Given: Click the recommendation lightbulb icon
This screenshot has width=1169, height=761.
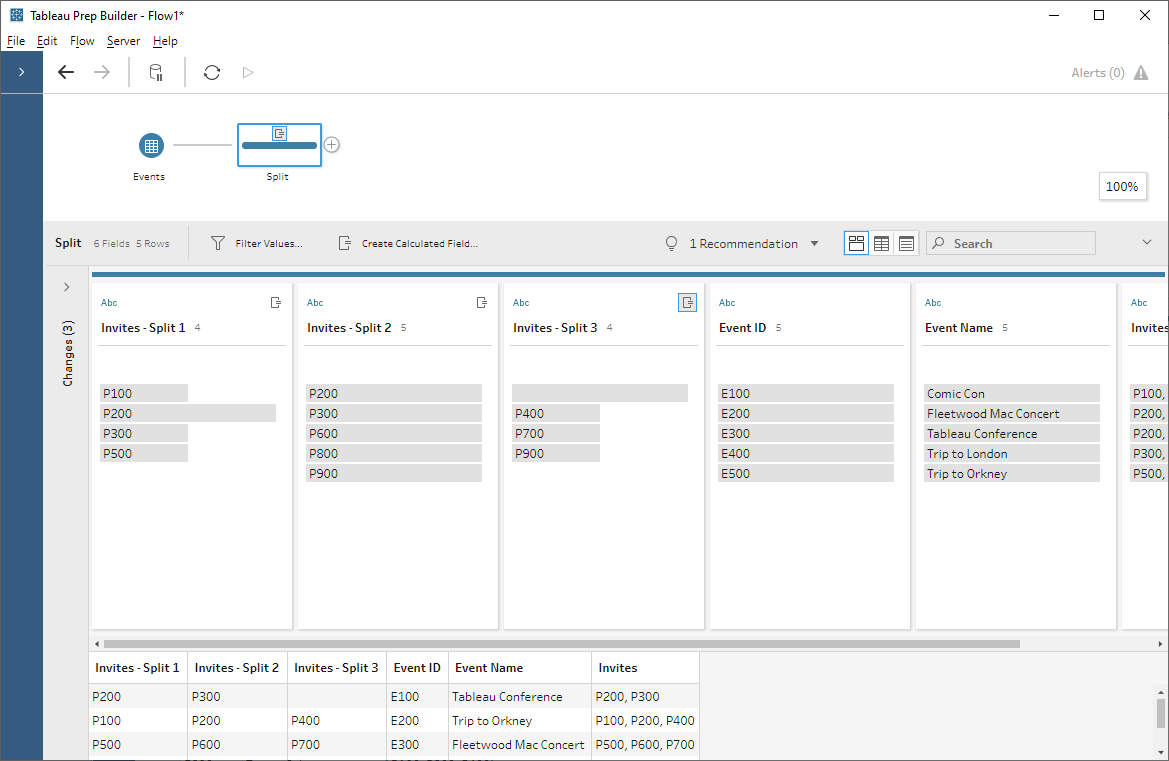Looking at the screenshot, I should (671, 244).
